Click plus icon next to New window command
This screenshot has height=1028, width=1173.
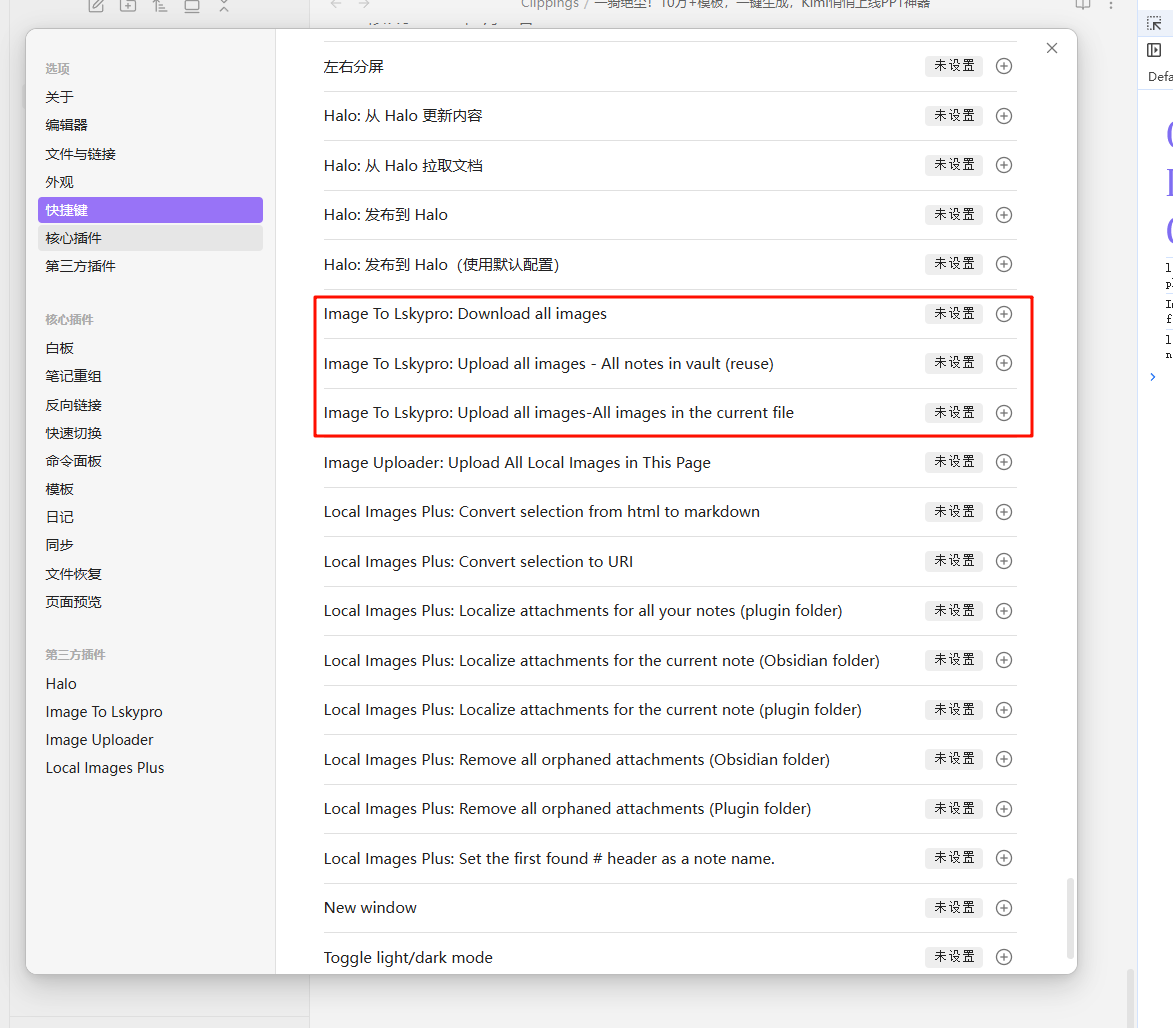tap(1004, 908)
